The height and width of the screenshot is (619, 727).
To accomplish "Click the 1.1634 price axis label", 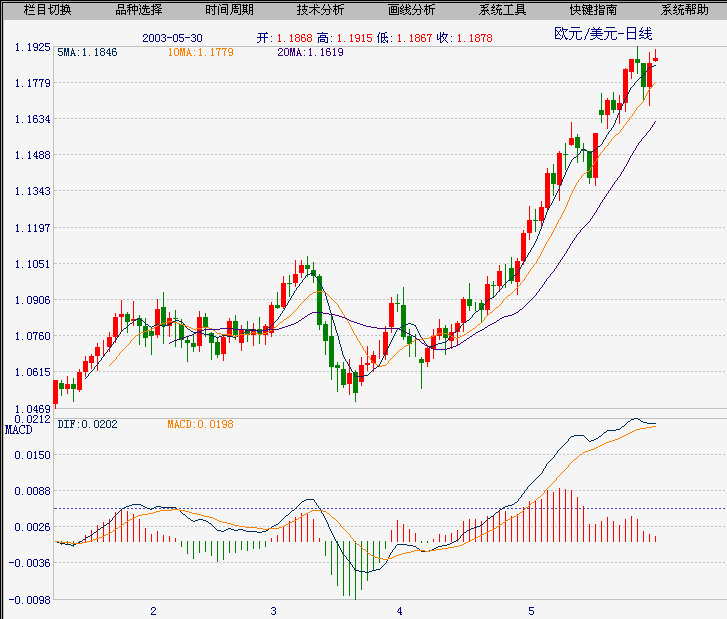I will (32, 119).
